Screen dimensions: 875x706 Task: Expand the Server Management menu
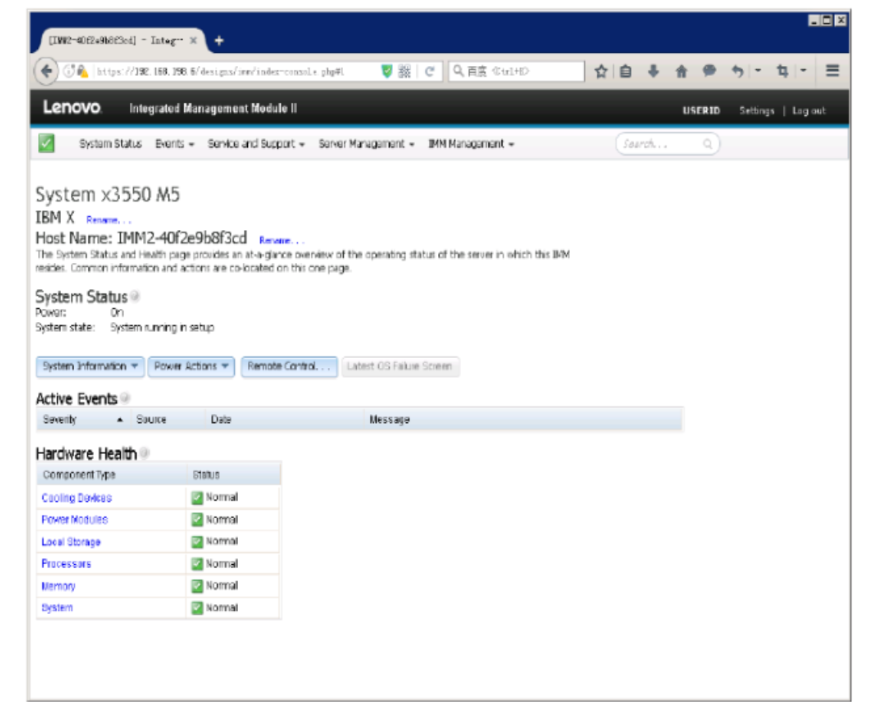[x=366, y=144]
